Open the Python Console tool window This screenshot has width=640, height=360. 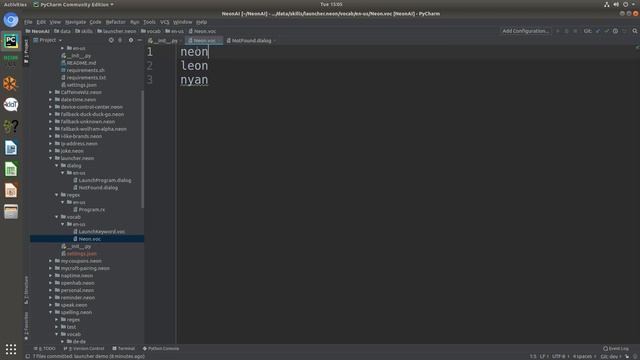click(x=161, y=349)
